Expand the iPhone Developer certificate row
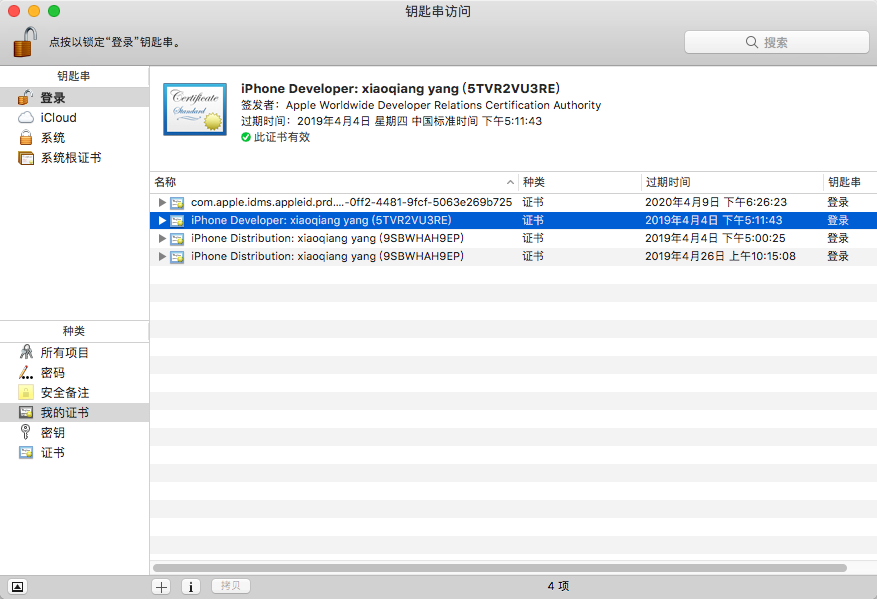Viewport: 877px width, 599px height. (x=162, y=220)
